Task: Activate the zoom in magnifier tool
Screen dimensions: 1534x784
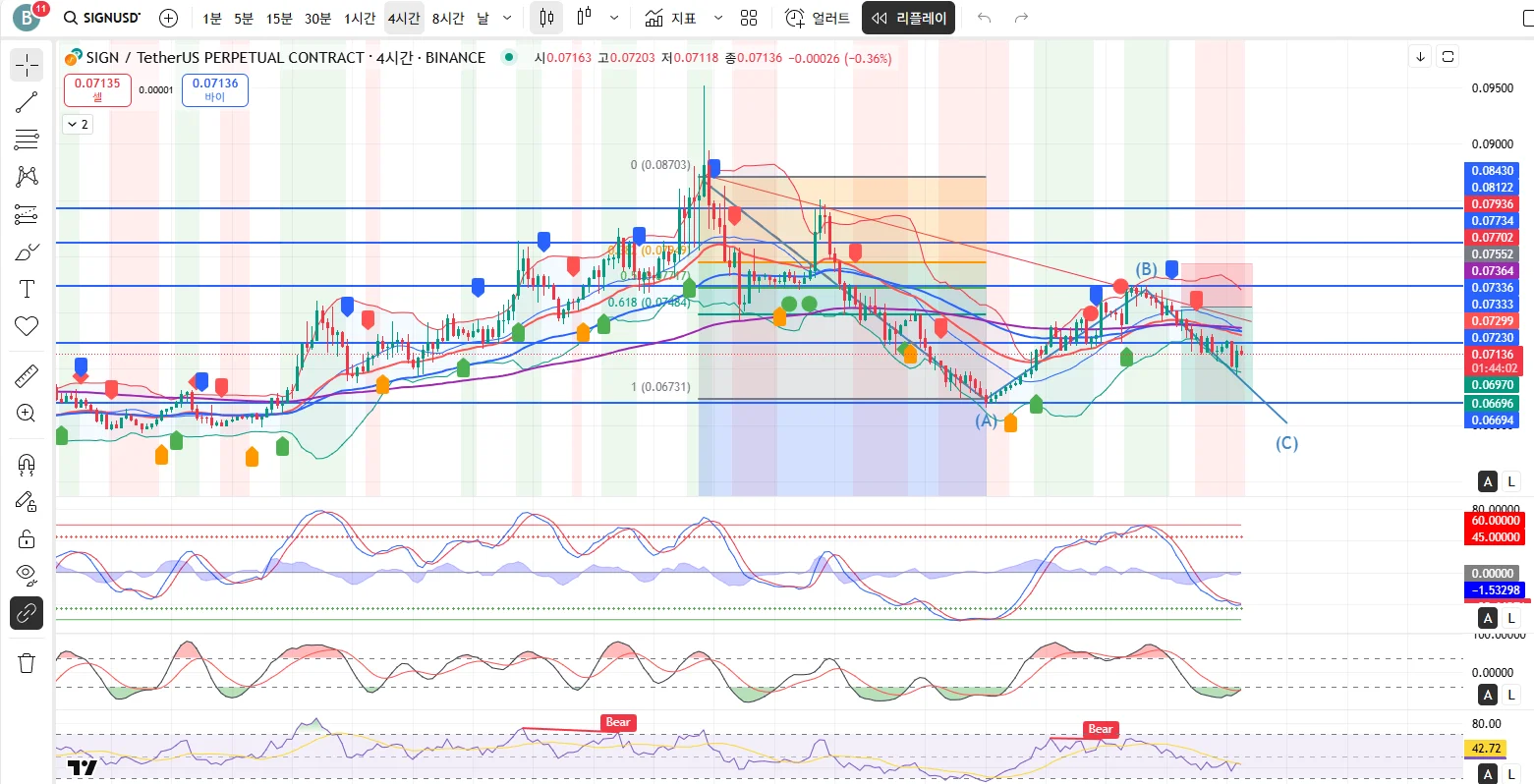Action: (27, 413)
